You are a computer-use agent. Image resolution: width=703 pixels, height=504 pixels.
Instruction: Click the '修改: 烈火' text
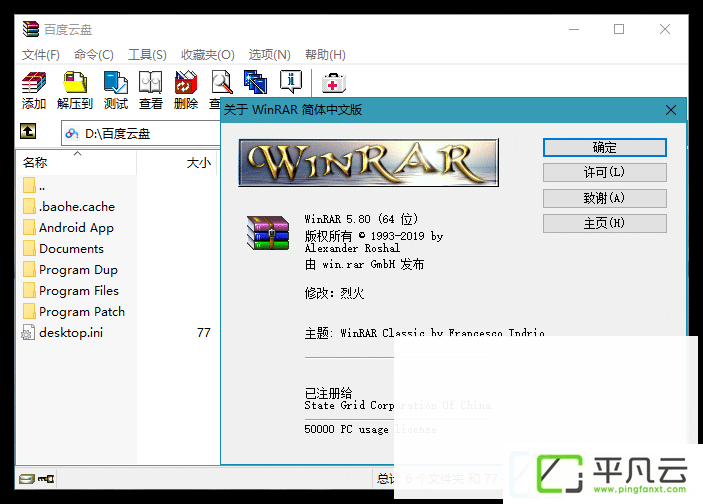click(334, 293)
